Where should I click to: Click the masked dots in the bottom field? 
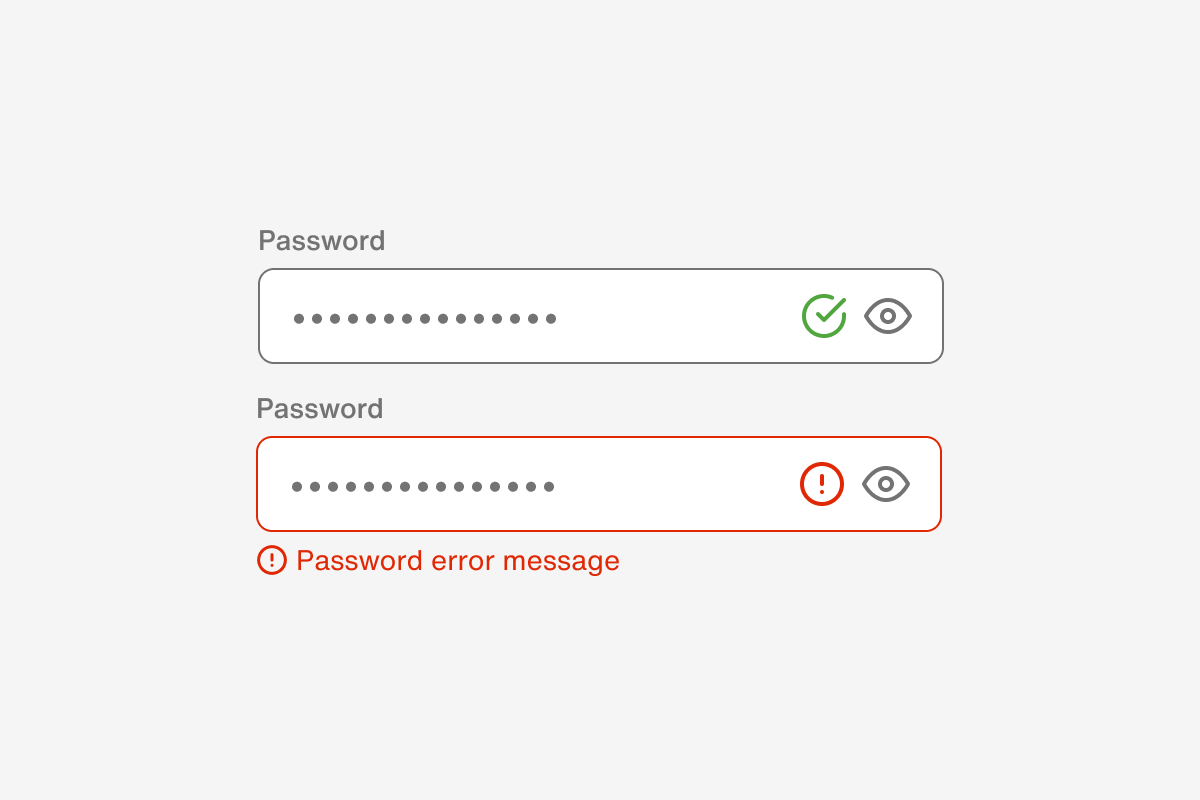tap(422, 485)
